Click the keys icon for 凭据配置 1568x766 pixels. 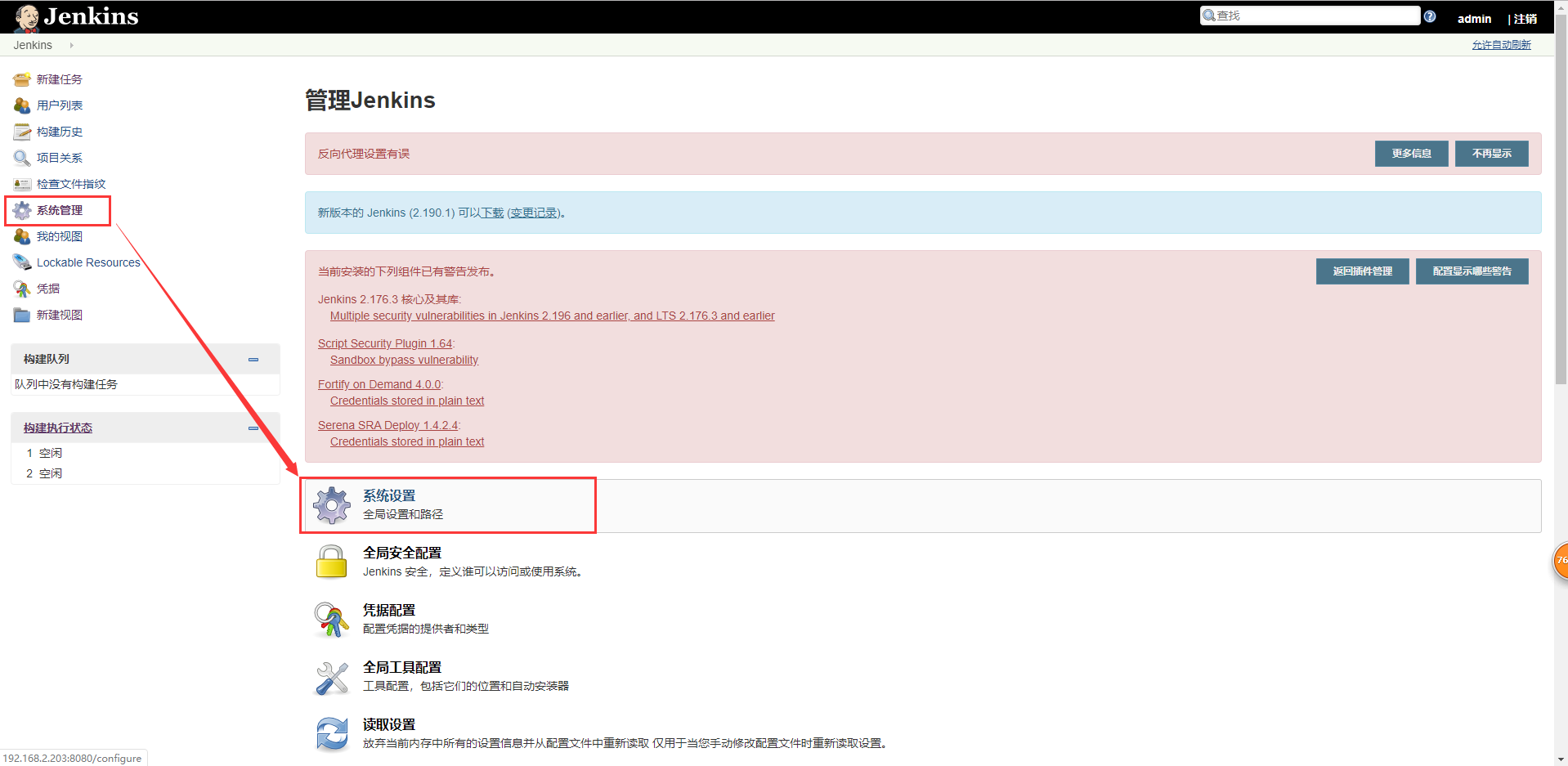pos(332,619)
